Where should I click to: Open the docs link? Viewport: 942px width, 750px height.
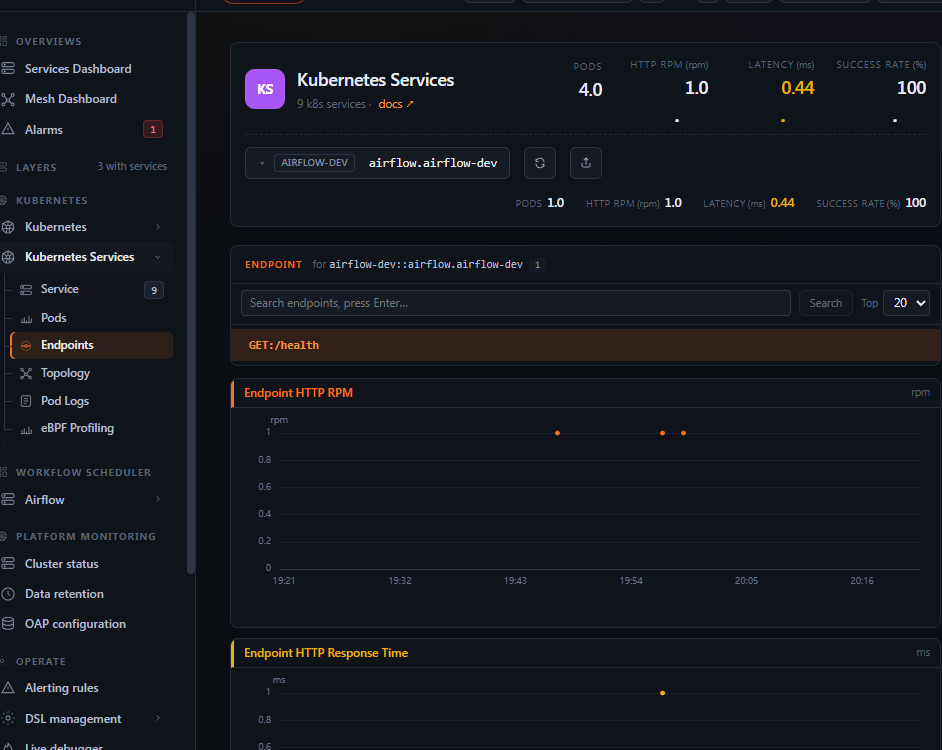point(396,104)
